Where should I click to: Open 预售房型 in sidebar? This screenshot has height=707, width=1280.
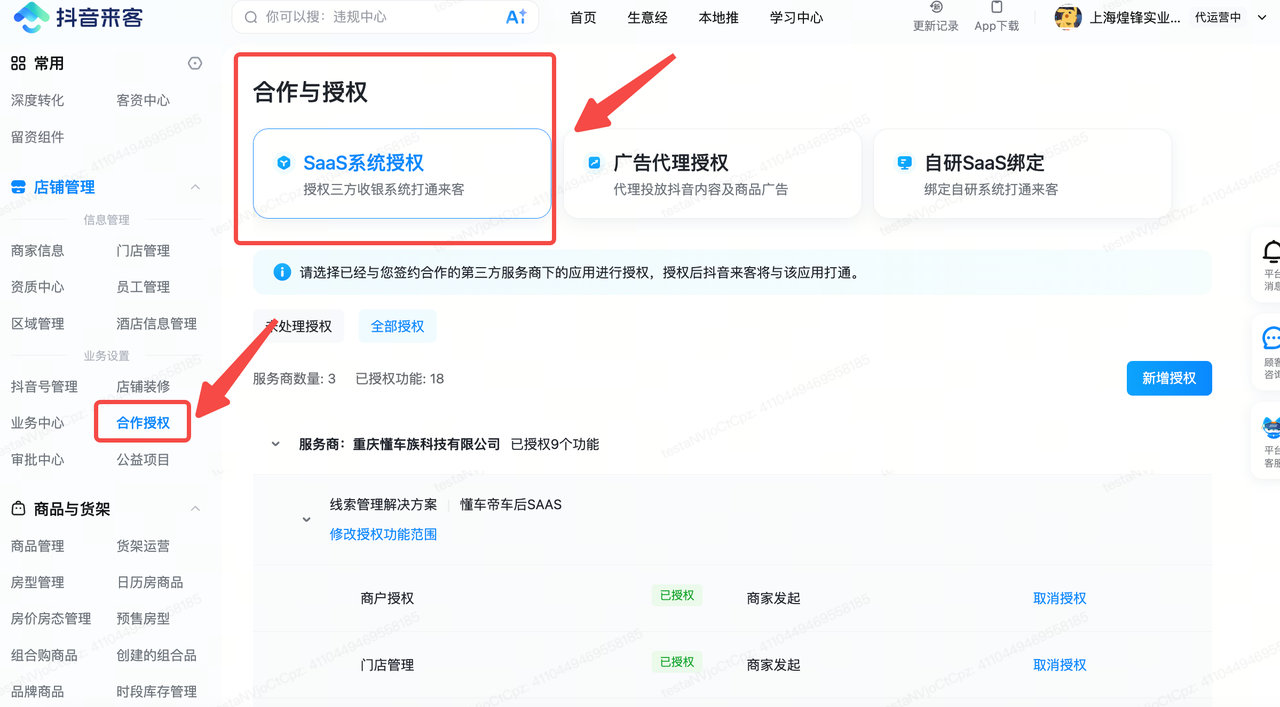pyautogui.click(x=143, y=619)
